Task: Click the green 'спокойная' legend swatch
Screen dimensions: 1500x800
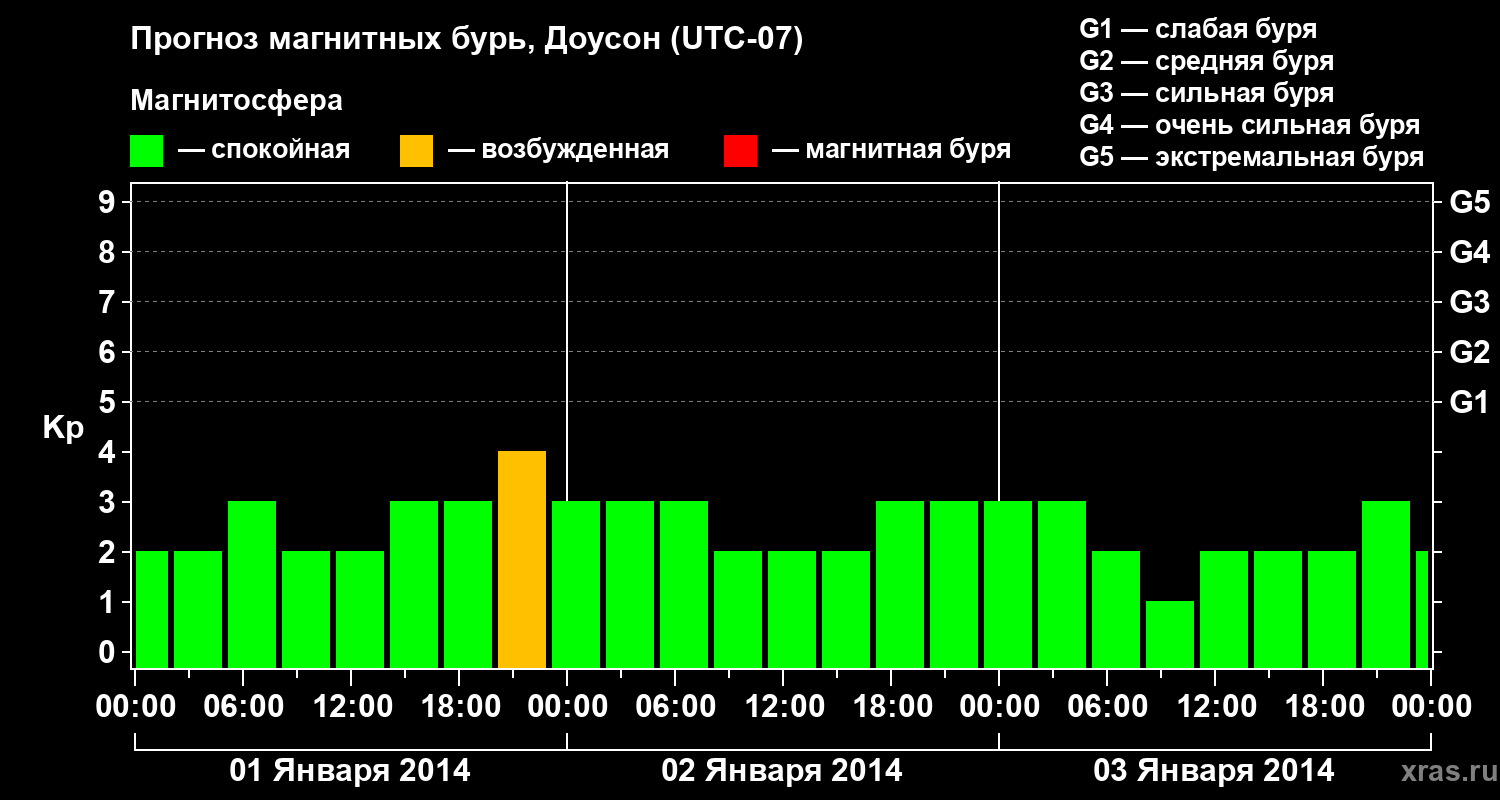Action: (x=147, y=151)
